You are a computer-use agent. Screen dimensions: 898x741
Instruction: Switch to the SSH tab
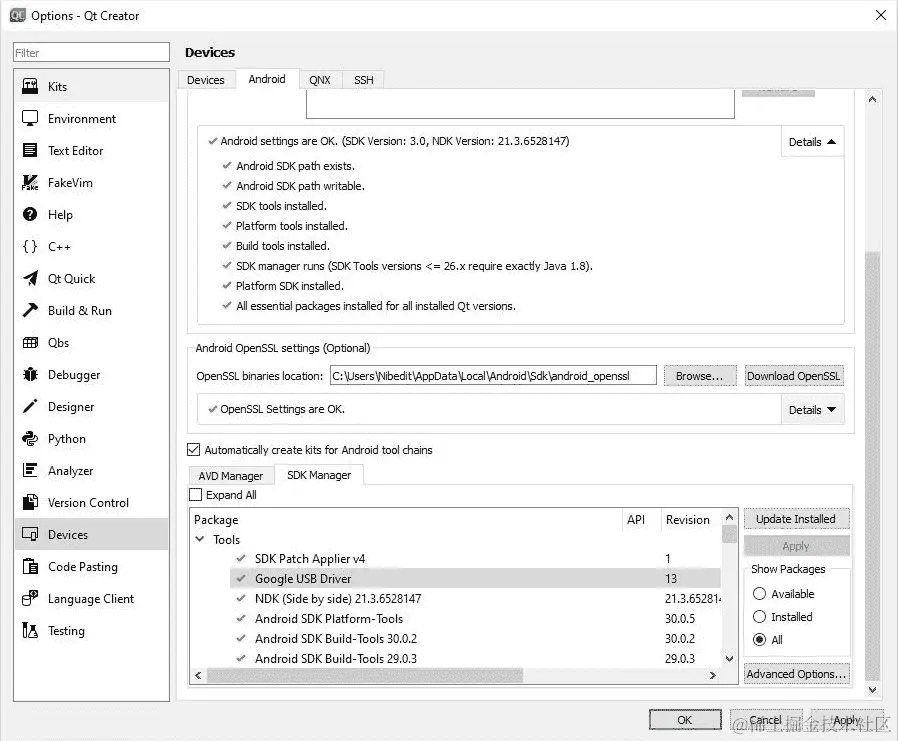[x=364, y=80]
